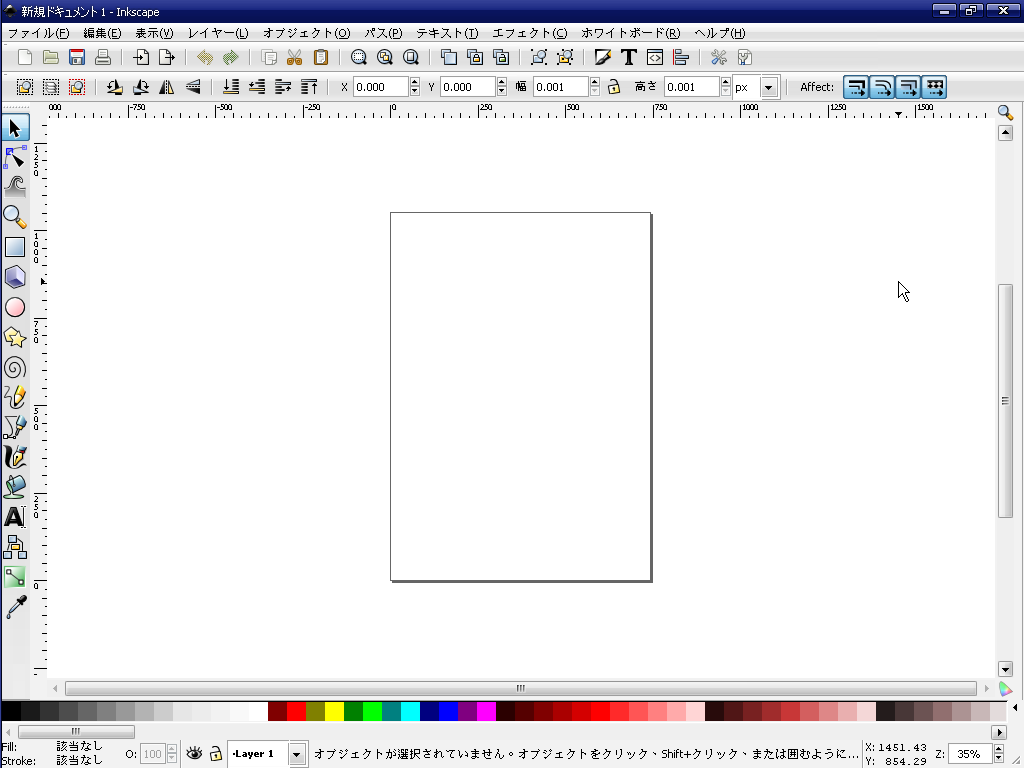The height and width of the screenshot is (768, 1024).
Task: Toggle Layer 1 visibility eye icon
Action: [x=194, y=754]
